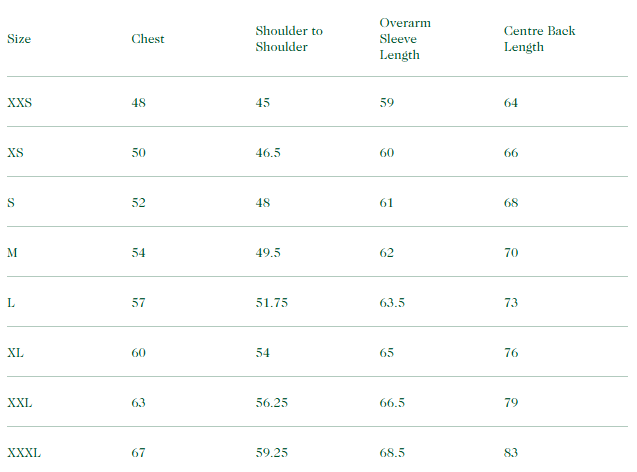The width and height of the screenshot is (637, 472).
Task: Click the XXS size row label
Action: [x=20, y=103]
